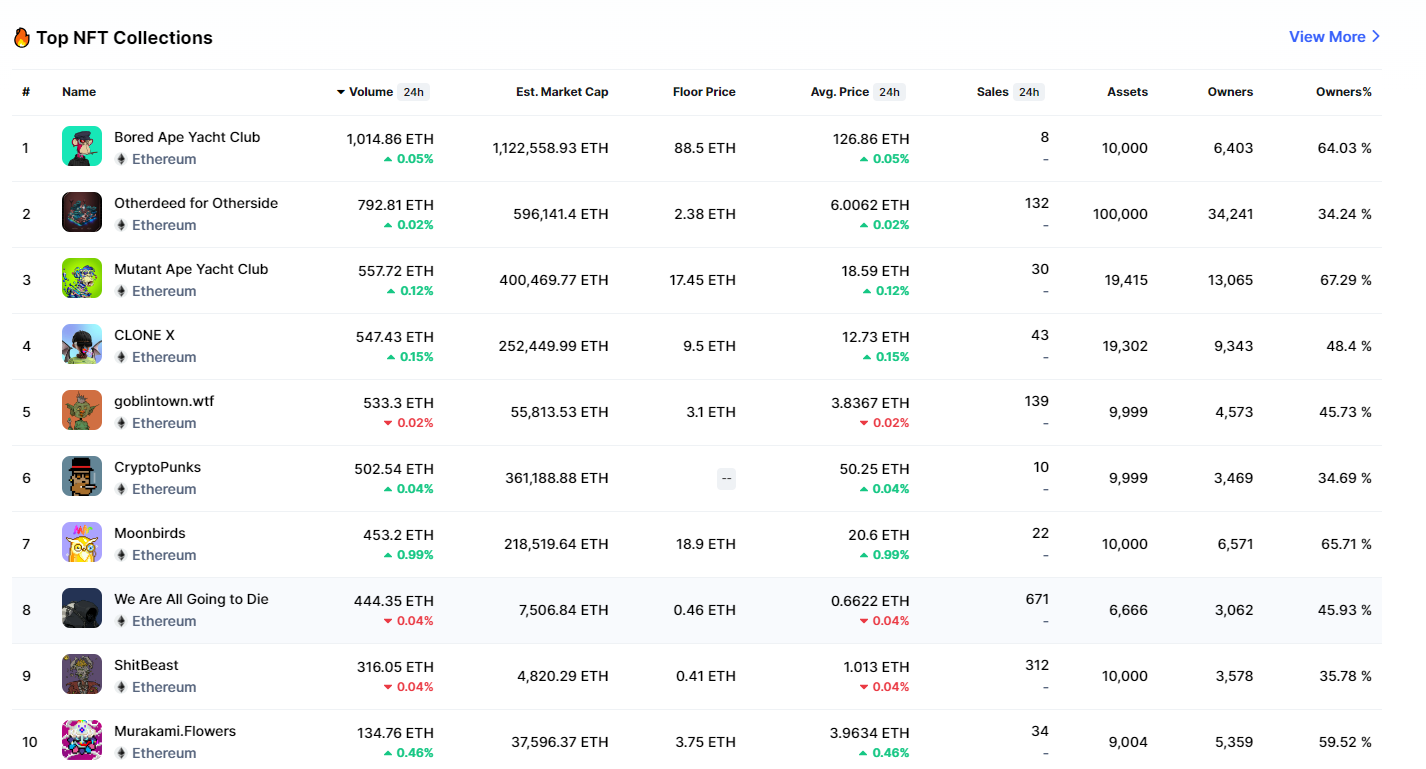The width and height of the screenshot is (1426, 769).
Task: Open the View More link
Action: point(1335,36)
